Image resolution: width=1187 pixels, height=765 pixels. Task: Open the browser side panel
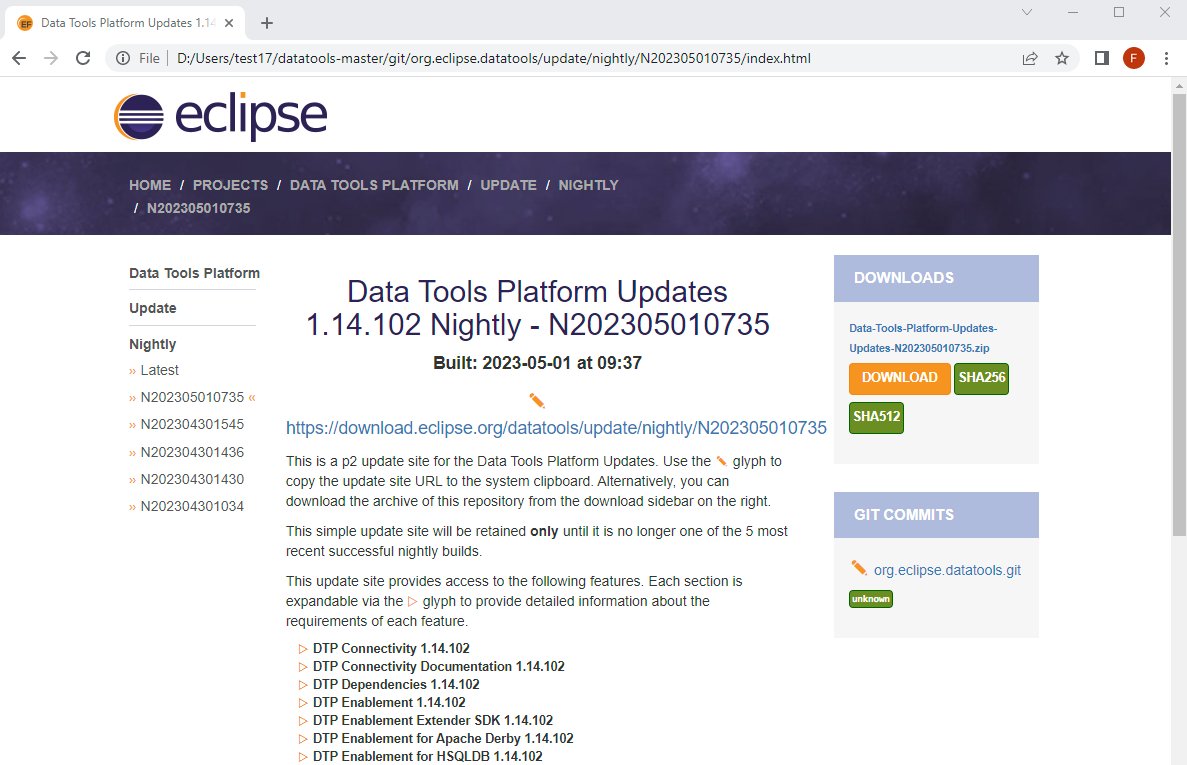[x=1101, y=58]
